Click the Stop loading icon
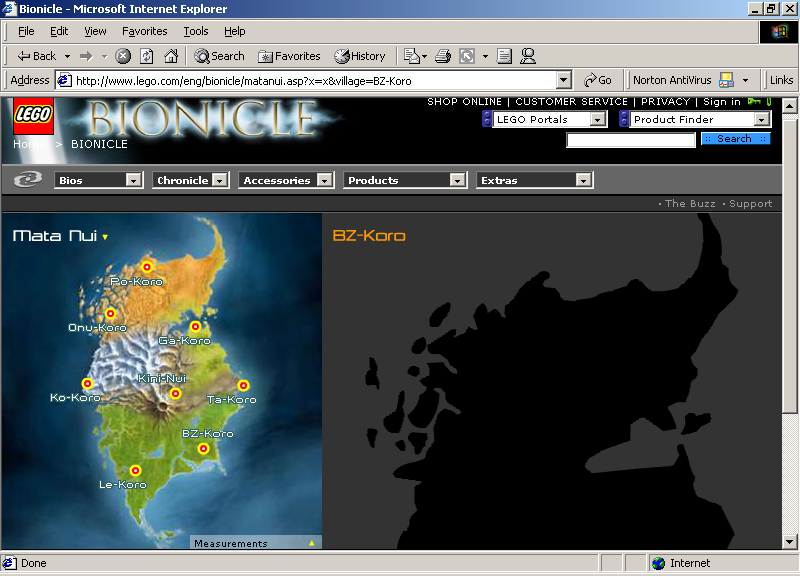Viewport: 800px width, 576px height. 123,56
